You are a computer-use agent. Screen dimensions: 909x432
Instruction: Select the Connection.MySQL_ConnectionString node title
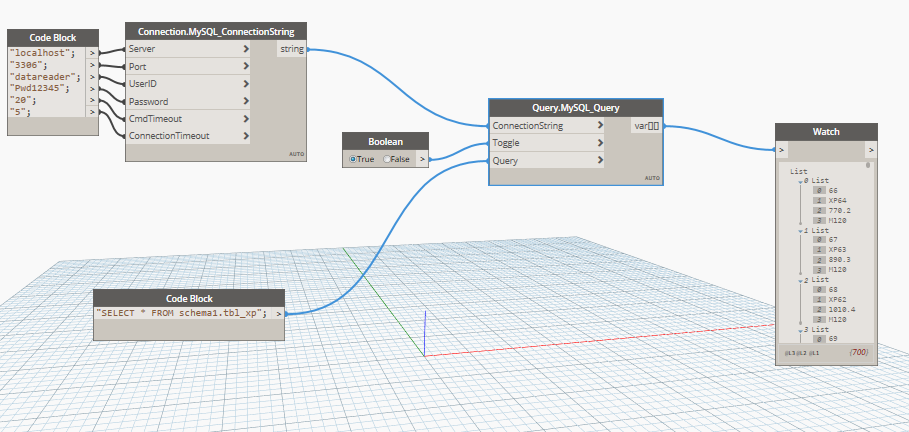(216, 31)
